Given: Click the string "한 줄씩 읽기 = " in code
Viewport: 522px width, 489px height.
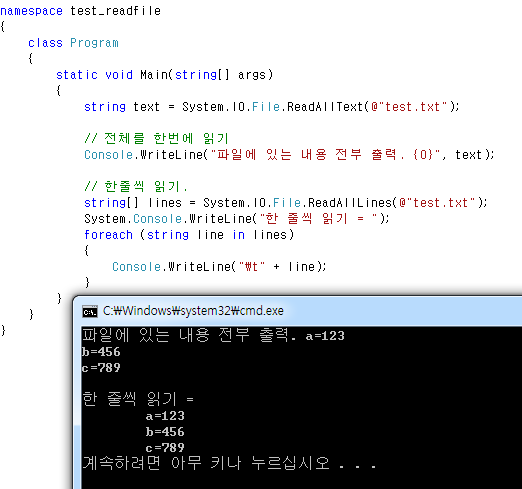Looking at the screenshot, I should click(x=318, y=219).
